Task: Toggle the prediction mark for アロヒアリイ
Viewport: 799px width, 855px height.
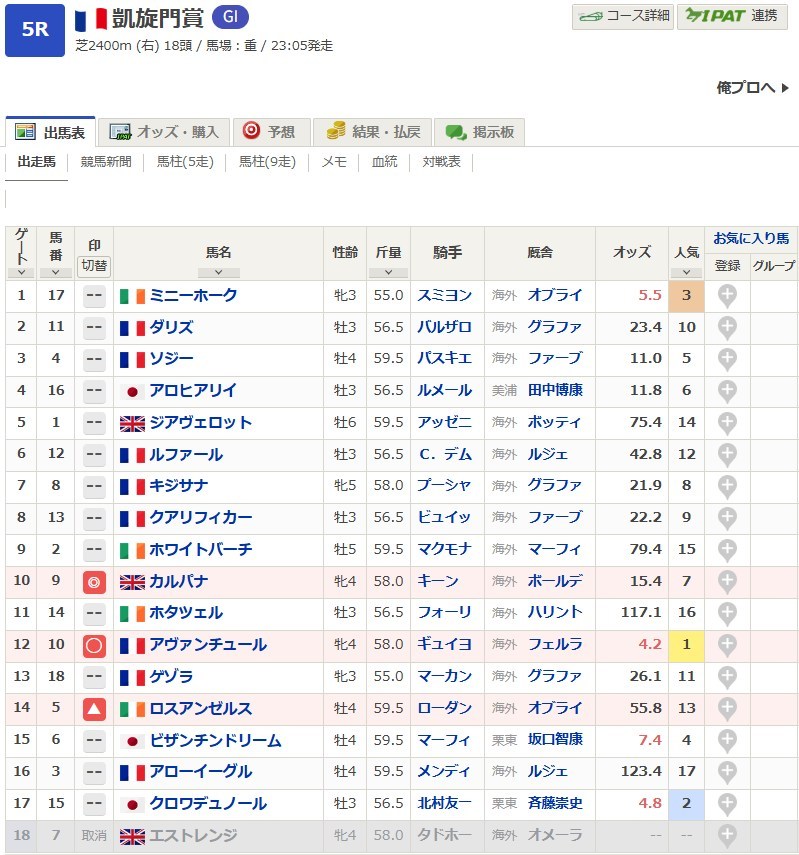Action: click(94, 391)
